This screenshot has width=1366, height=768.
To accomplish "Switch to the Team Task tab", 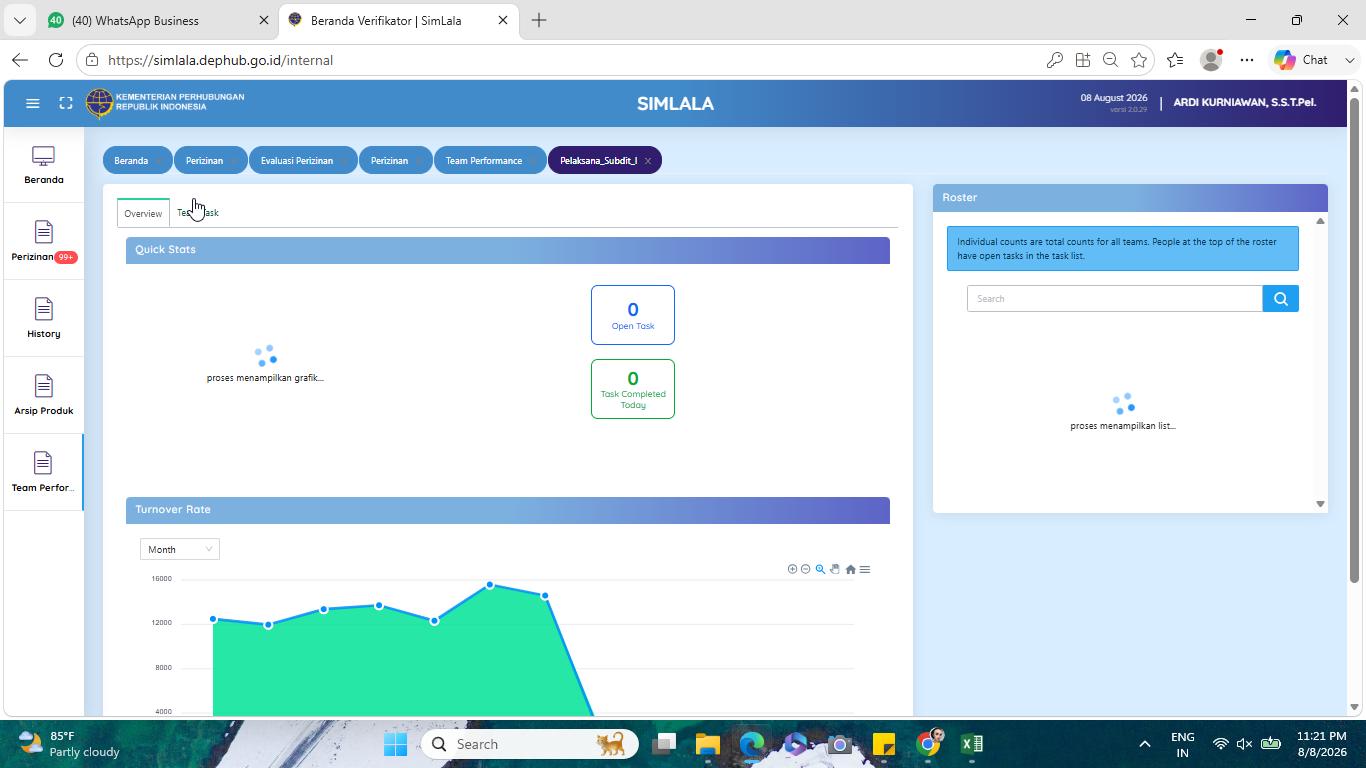I will pyautogui.click(x=197, y=213).
